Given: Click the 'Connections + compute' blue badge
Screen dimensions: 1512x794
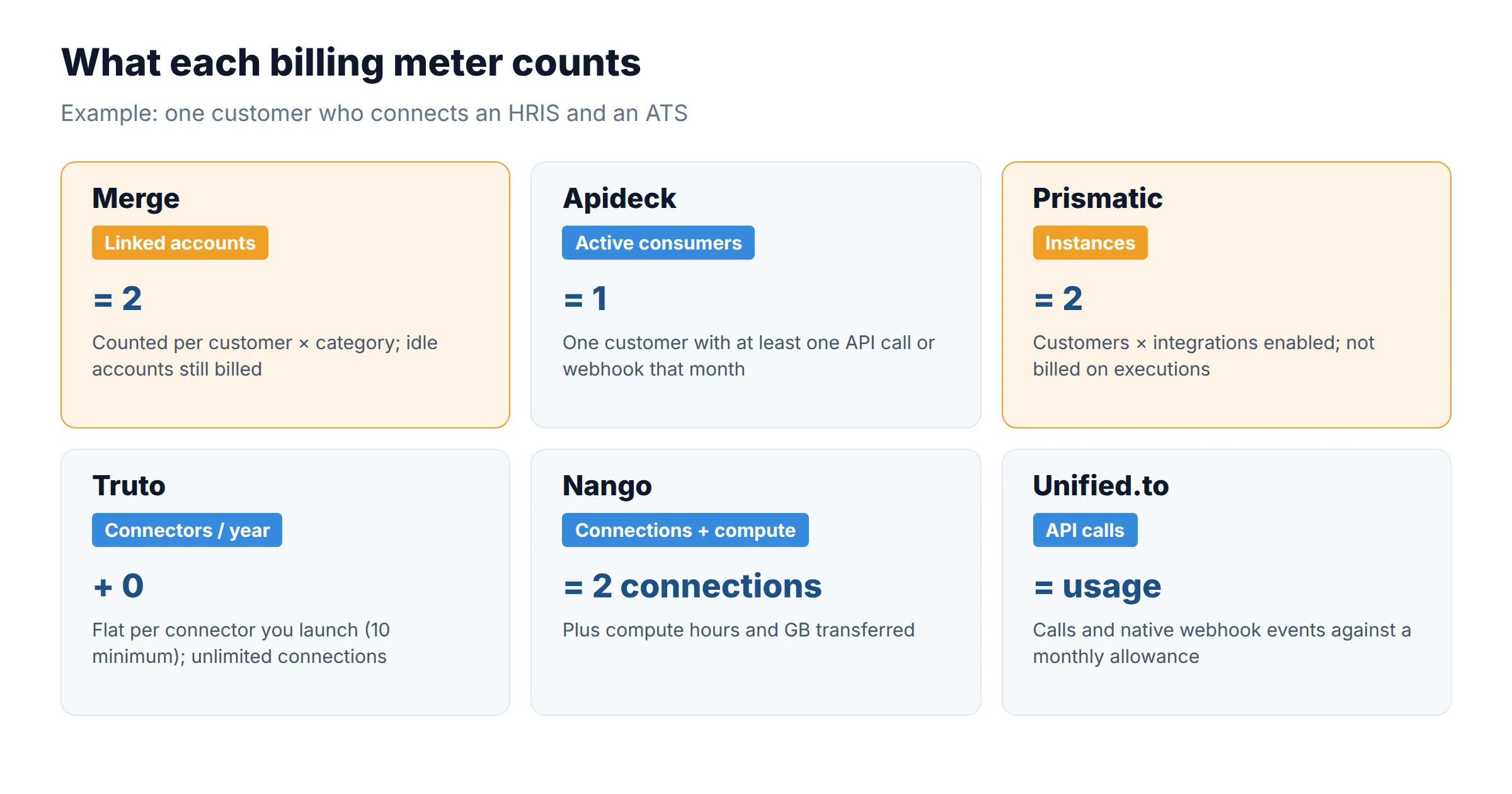Looking at the screenshot, I should pyautogui.click(x=685, y=530).
